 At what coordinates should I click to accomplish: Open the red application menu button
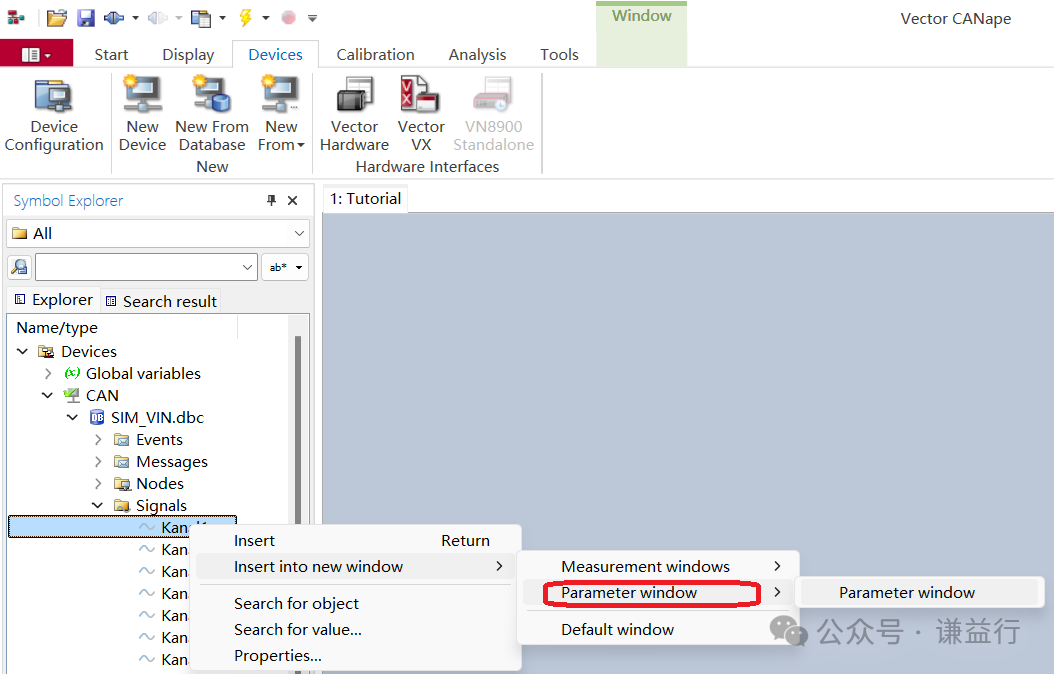coord(36,54)
